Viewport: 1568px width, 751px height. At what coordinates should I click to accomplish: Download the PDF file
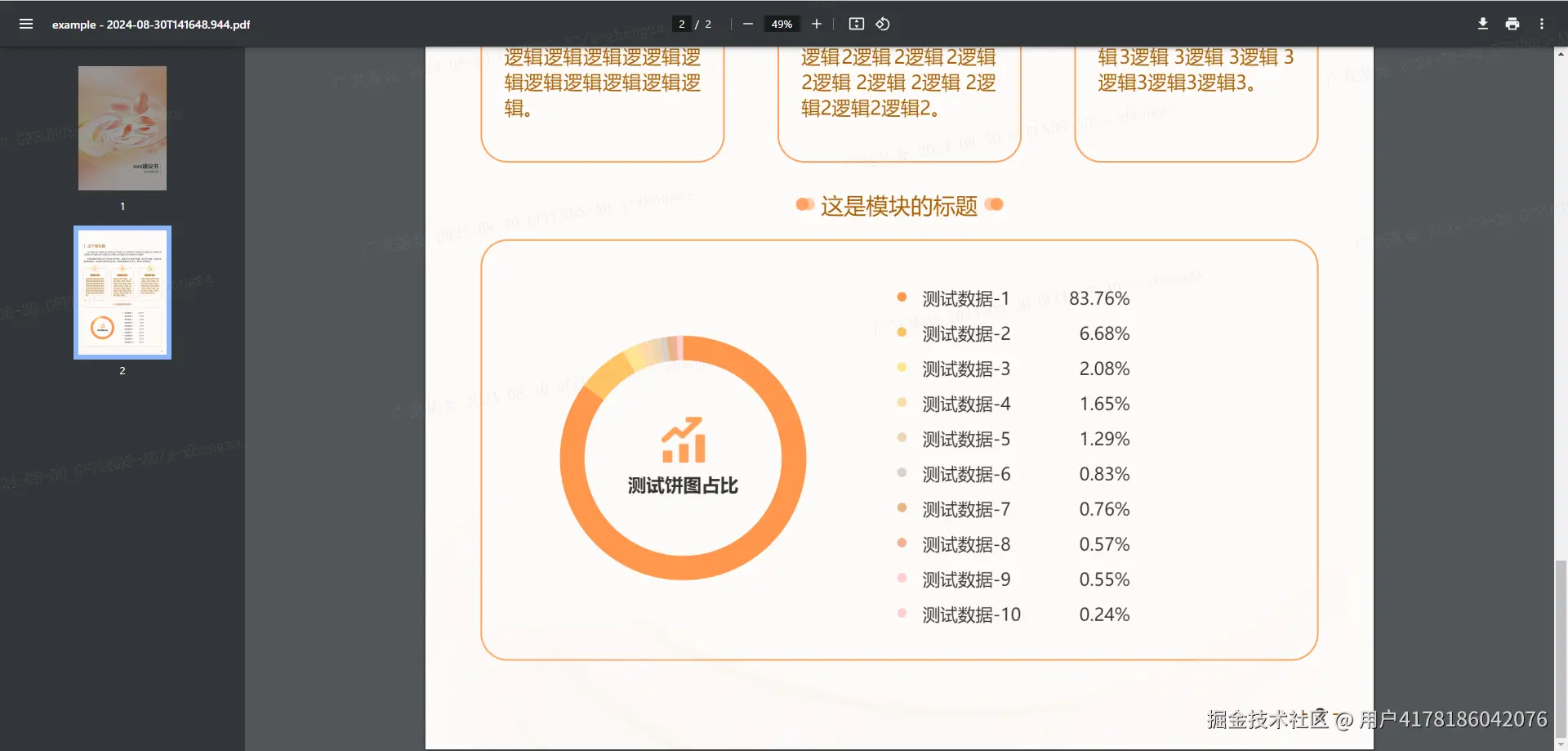coord(1483,24)
